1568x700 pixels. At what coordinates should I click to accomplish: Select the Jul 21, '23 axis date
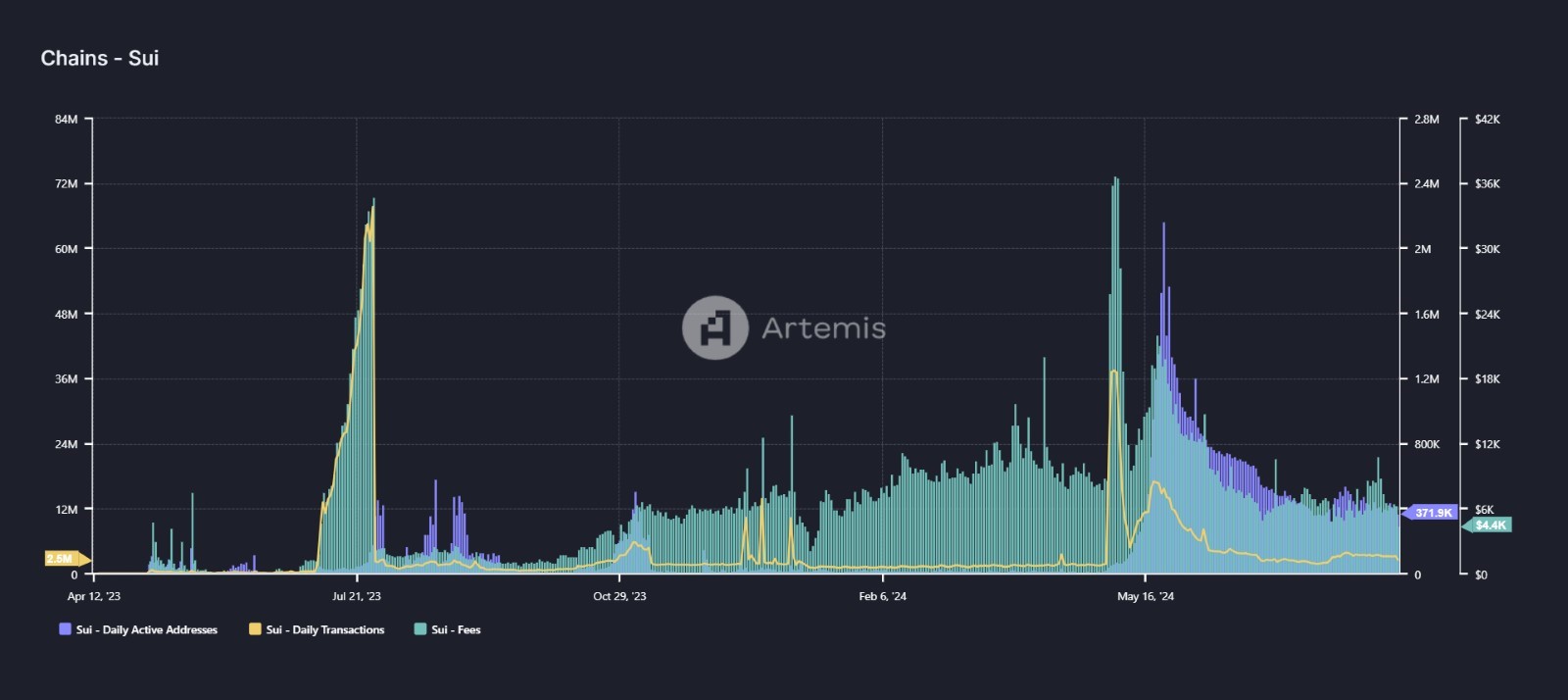(357, 596)
